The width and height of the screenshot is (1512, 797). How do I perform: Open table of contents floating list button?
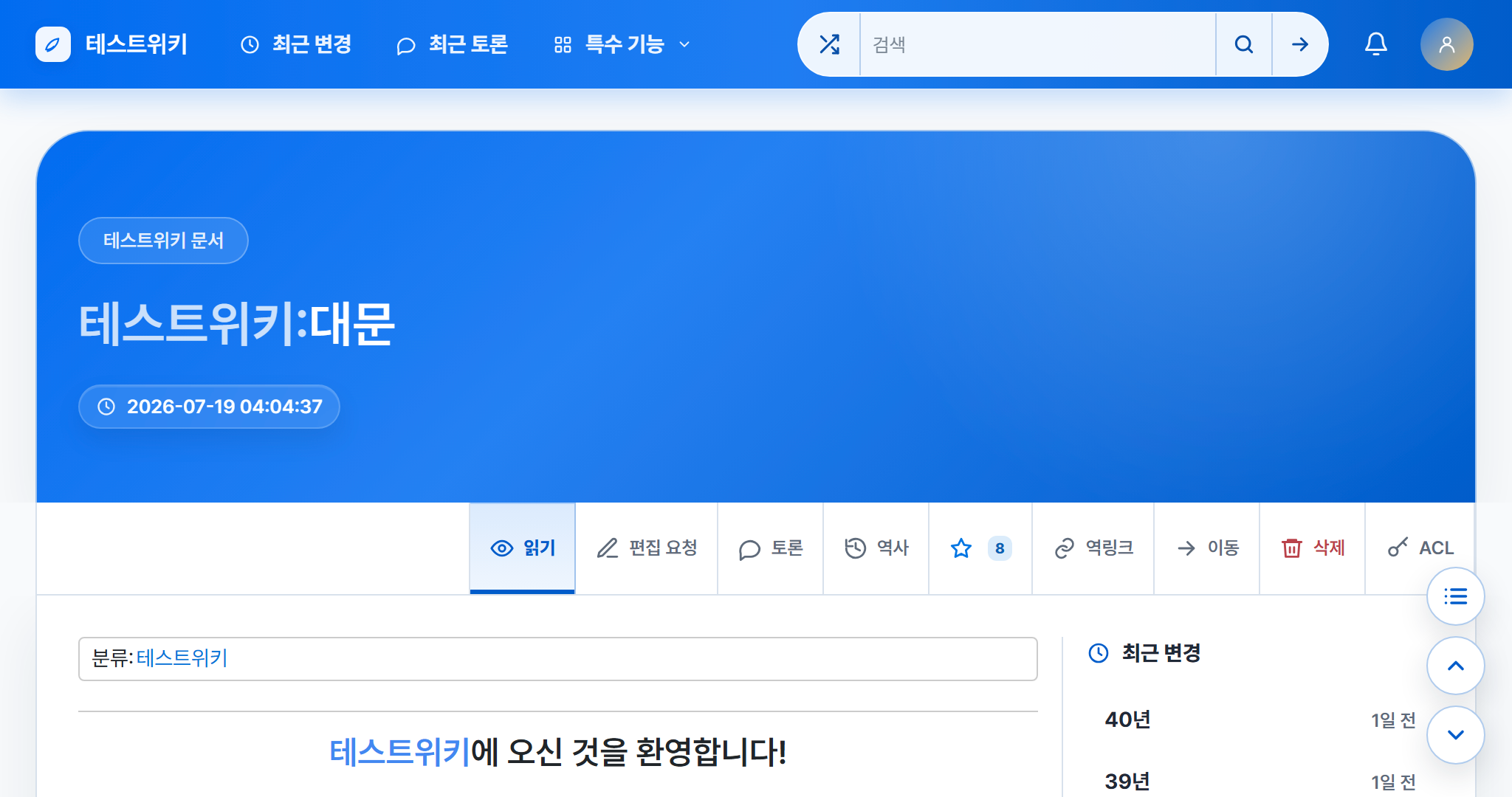1455,596
